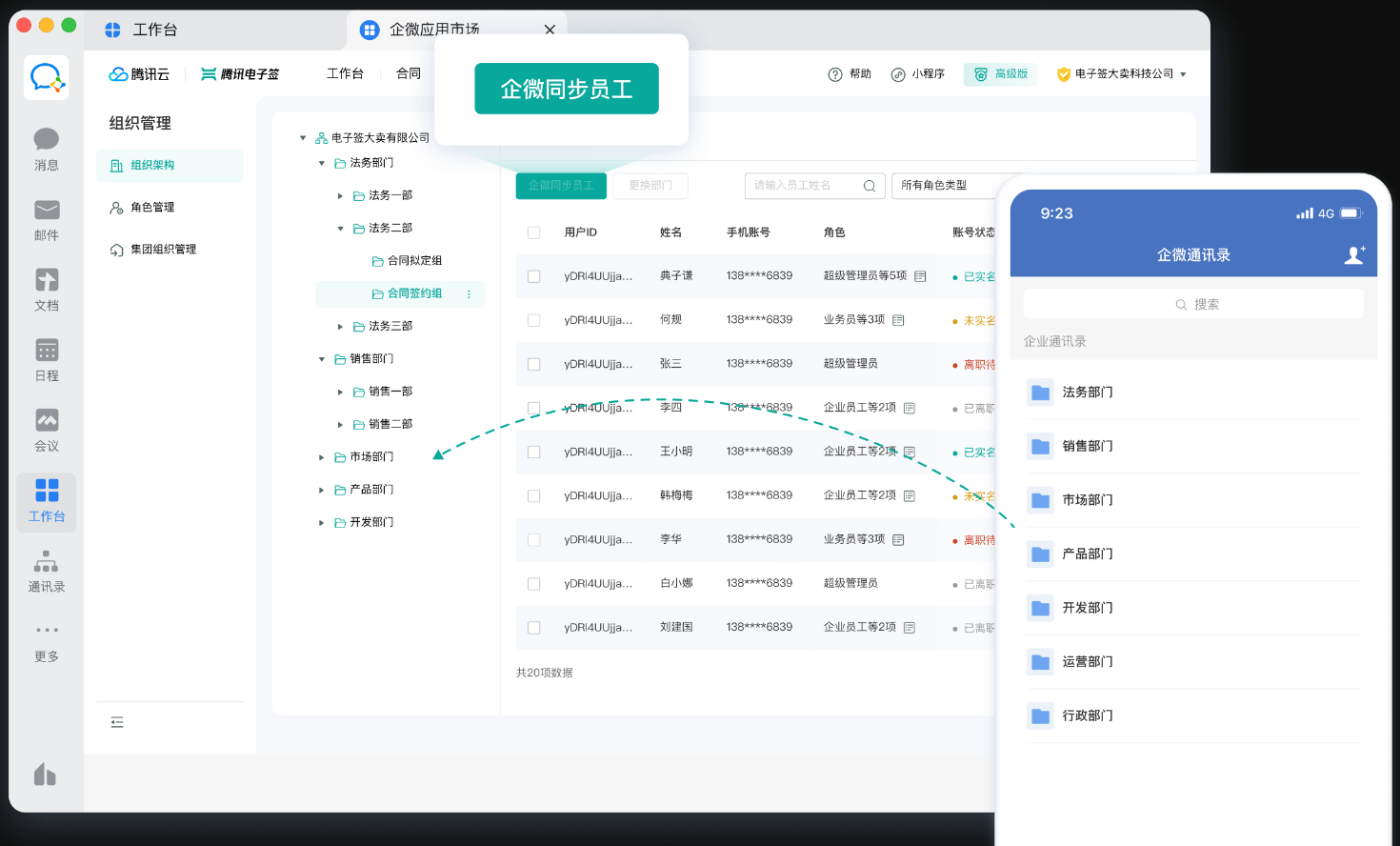Close the 企微应用市场 tab
The height and width of the screenshot is (846, 1400).
[550, 30]
